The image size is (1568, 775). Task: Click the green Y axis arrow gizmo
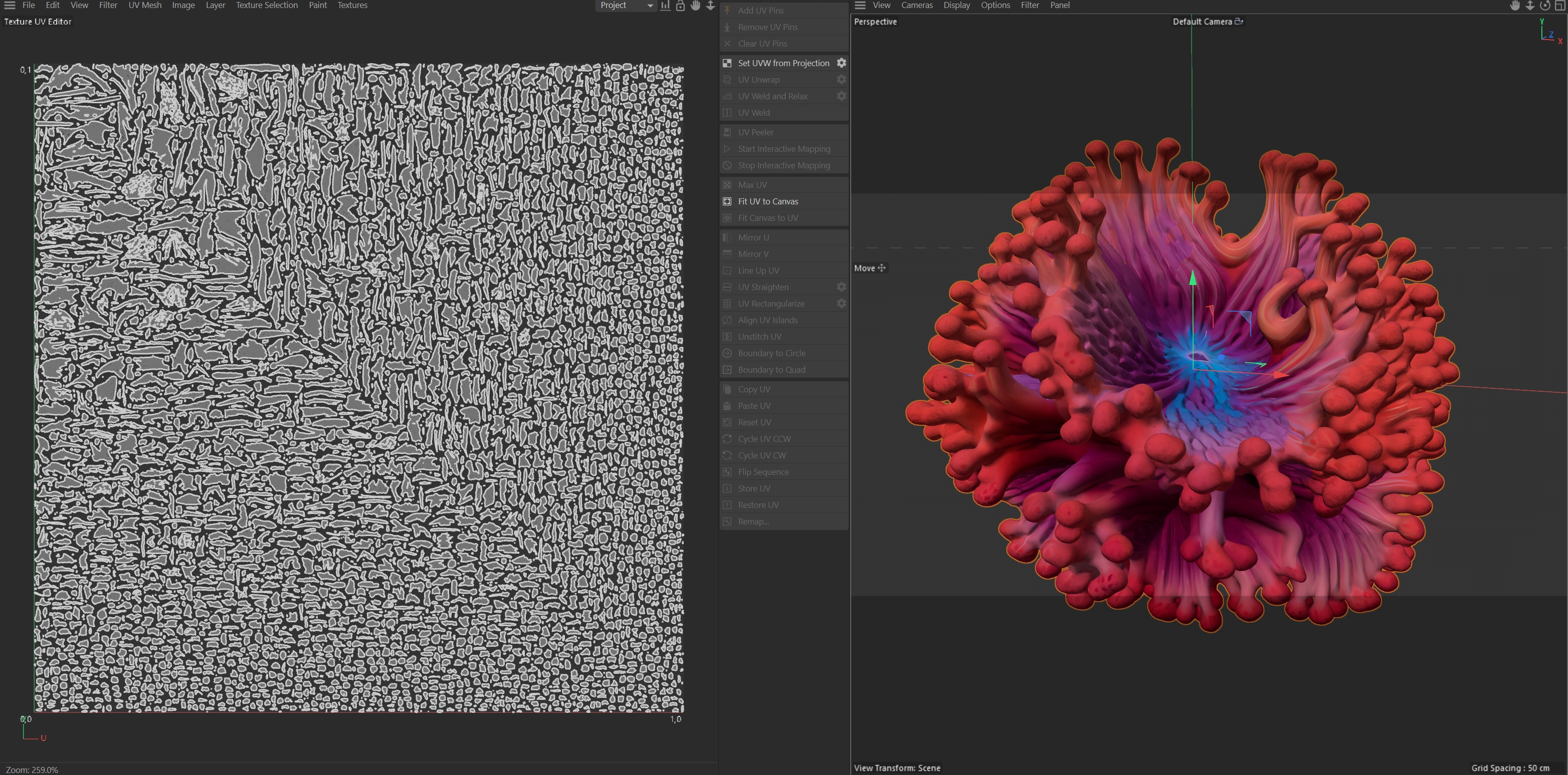[x=1193, y=279]
